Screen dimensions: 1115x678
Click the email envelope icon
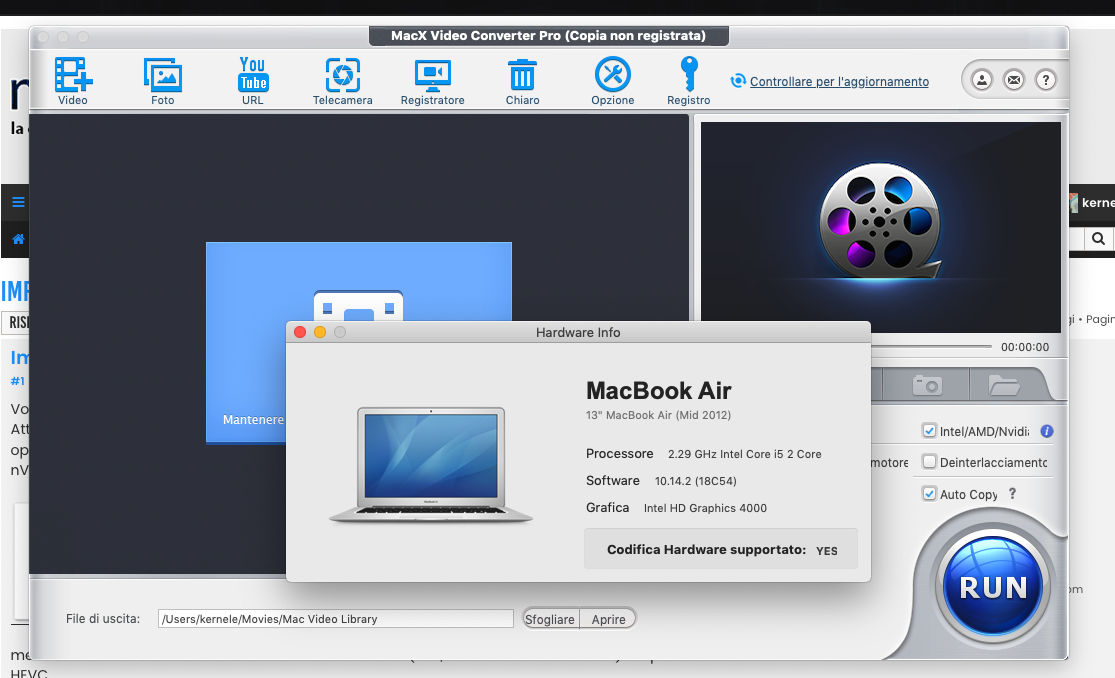pyautogui.click(x=1014, y=80)
